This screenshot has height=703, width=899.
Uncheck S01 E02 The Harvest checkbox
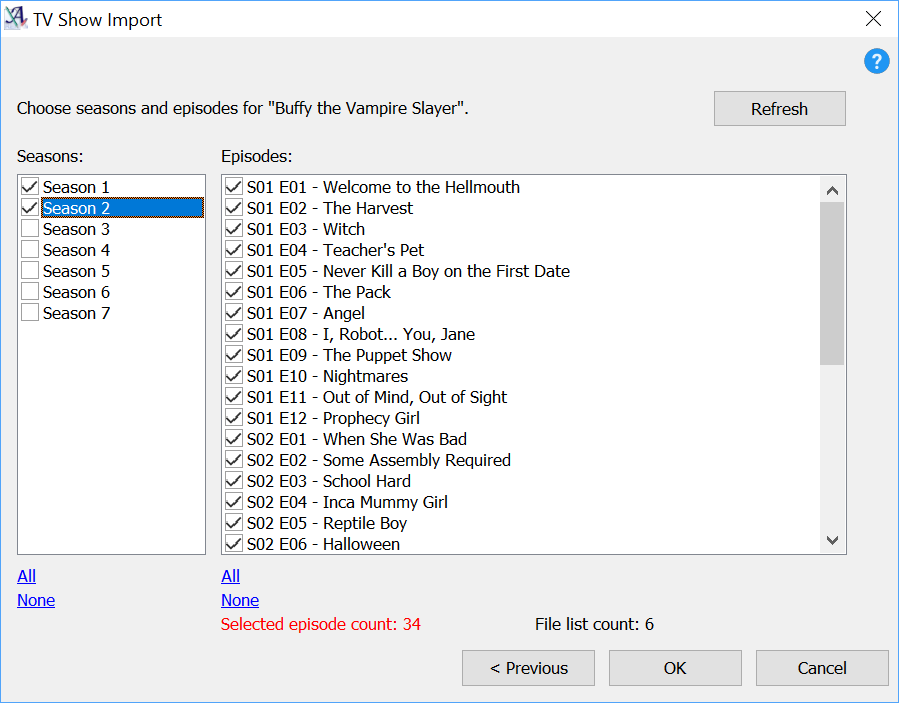pyautogui.click(x=233, y=208)
